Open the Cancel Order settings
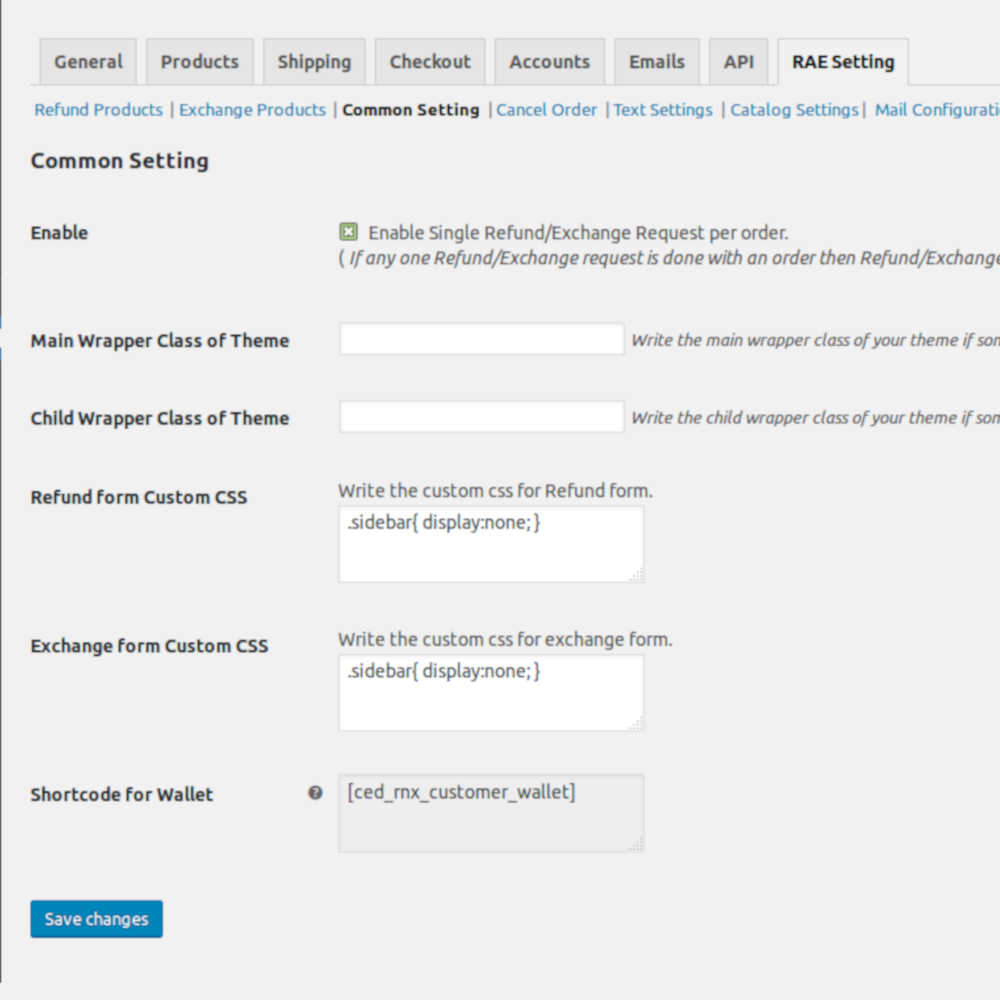 click(547, 110)
